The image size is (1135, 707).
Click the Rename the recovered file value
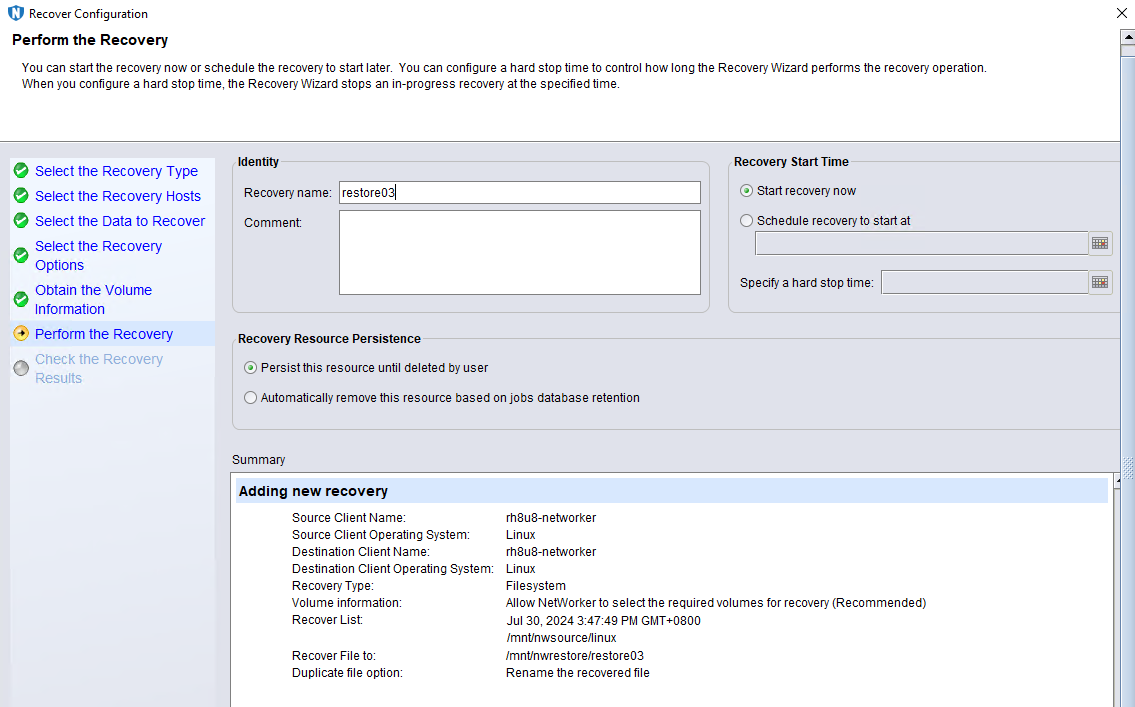point(578,672)
